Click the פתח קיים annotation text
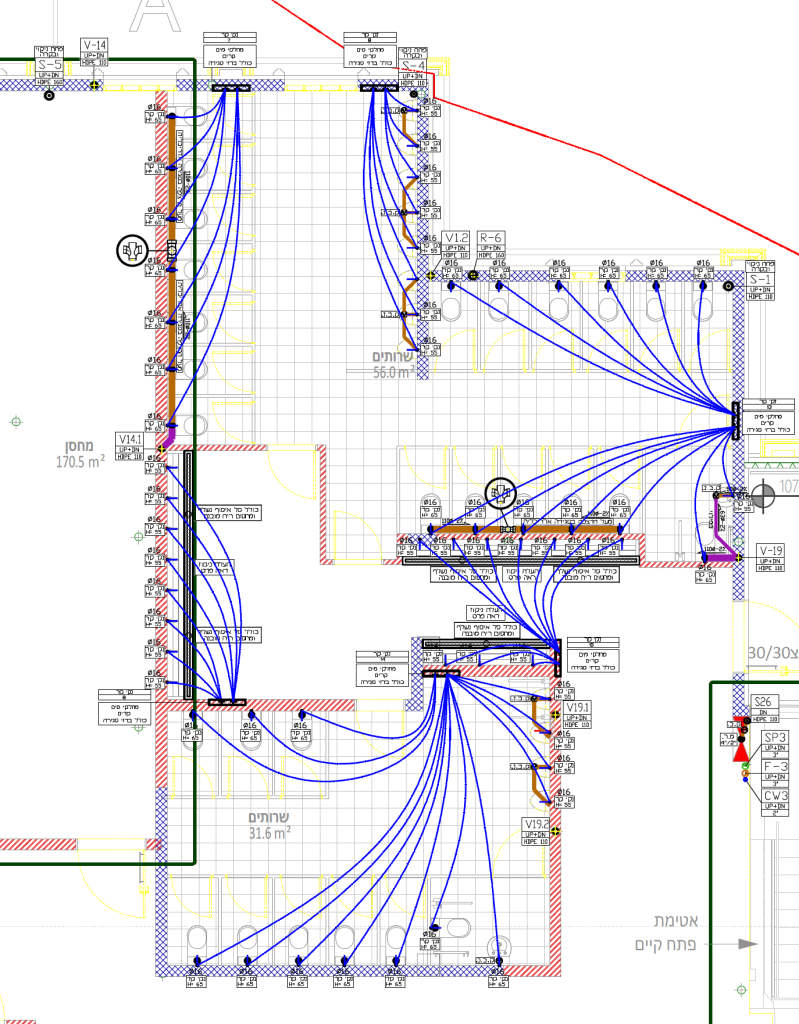Viewport: 799px width, 1024px height. pos(665,944)
